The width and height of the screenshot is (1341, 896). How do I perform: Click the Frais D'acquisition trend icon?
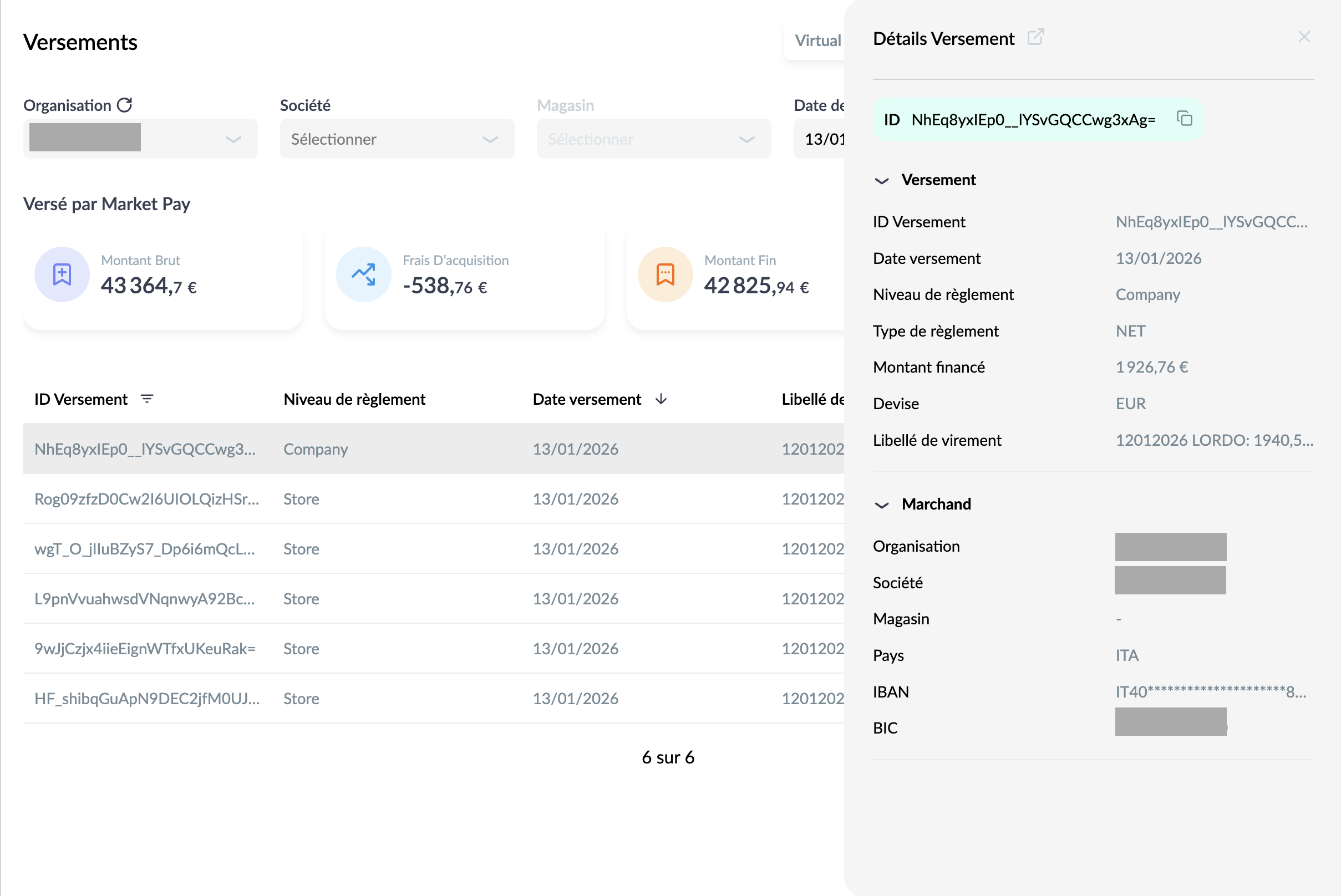pyautogui.click(x=364, y=274)
